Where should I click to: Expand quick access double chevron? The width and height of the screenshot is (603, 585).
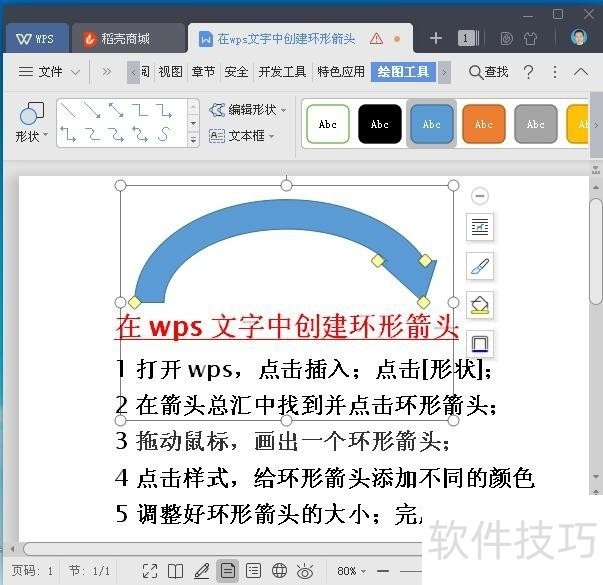pos(107,72)
